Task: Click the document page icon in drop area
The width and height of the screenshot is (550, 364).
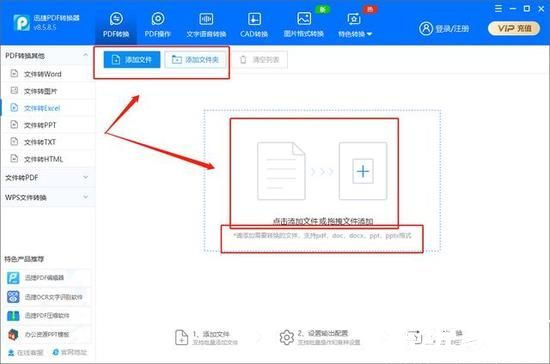Action: [281, 171]
